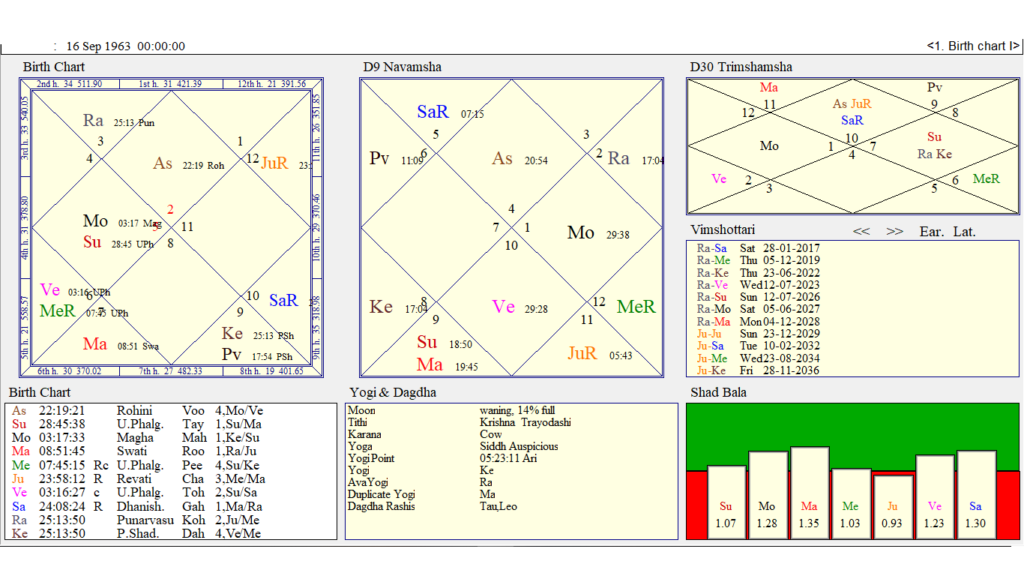
Task: Click the Moon row 'waning, 14% full'
Action: click(x=451, y=411)
